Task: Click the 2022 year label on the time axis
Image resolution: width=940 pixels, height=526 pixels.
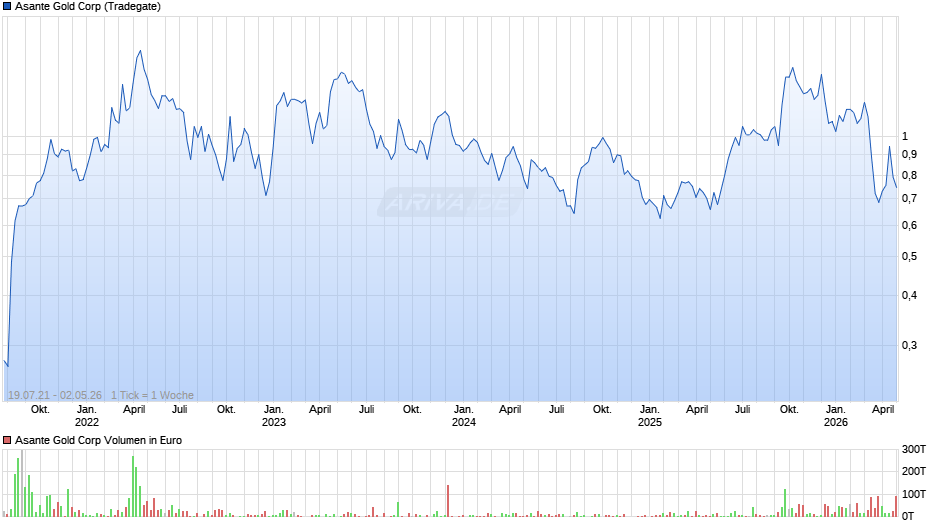Action: tap(86, 422)
